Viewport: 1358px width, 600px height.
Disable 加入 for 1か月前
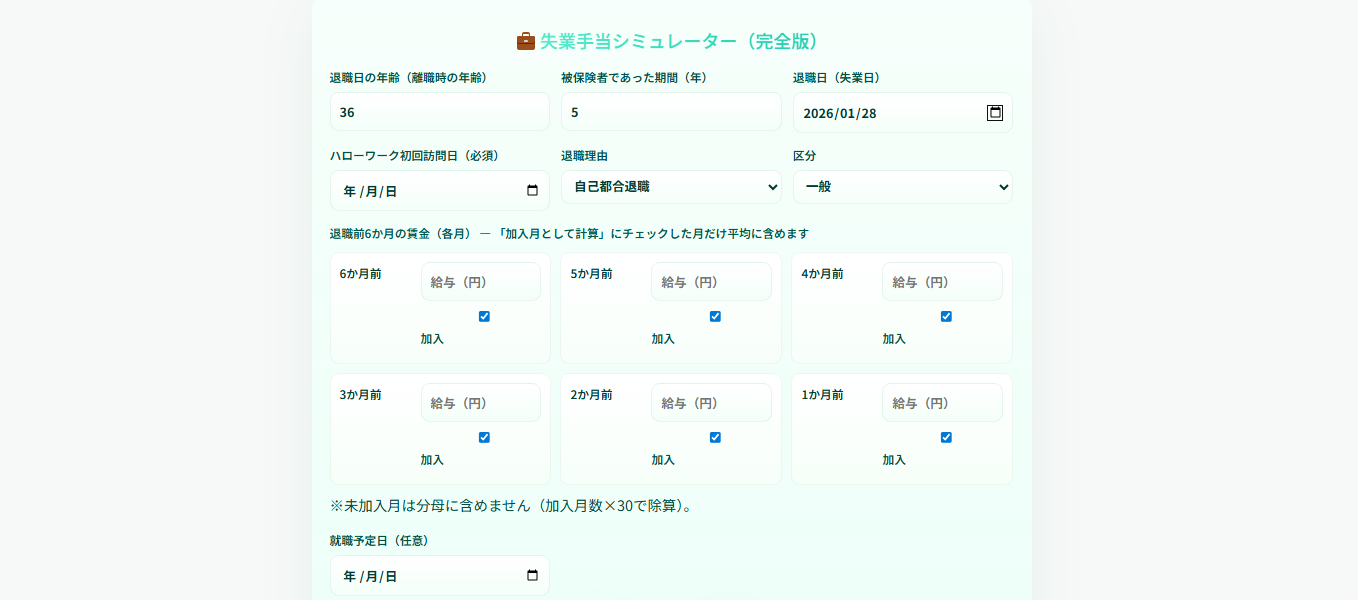coord(945,437)
